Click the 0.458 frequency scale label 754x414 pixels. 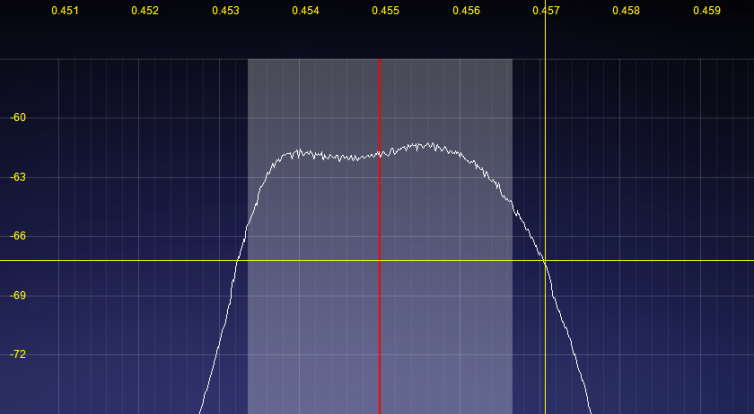pos(626,11)
